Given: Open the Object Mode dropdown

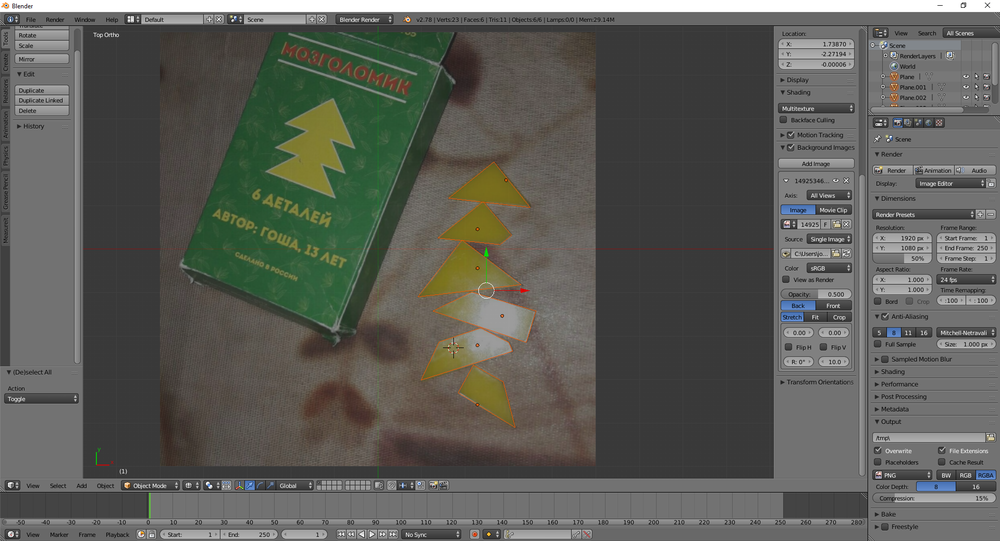Looking at the screenshot, I should pyautogui.click(x=151, y=485).
